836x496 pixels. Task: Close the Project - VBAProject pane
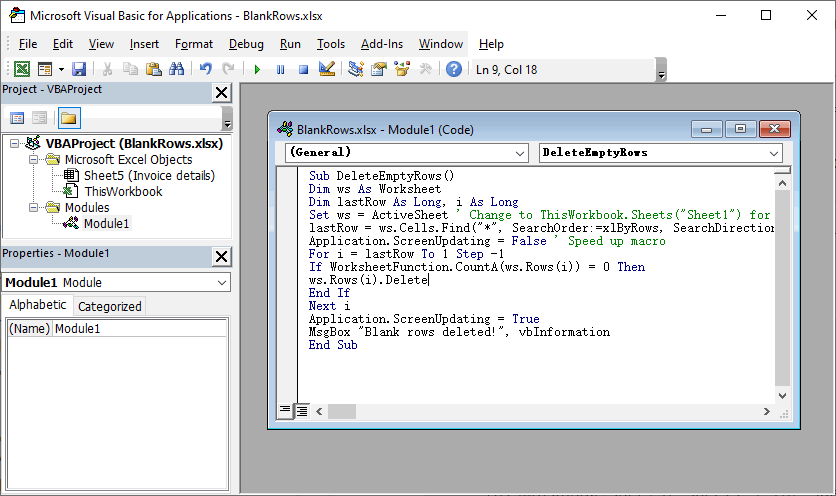tap(221, 93)
